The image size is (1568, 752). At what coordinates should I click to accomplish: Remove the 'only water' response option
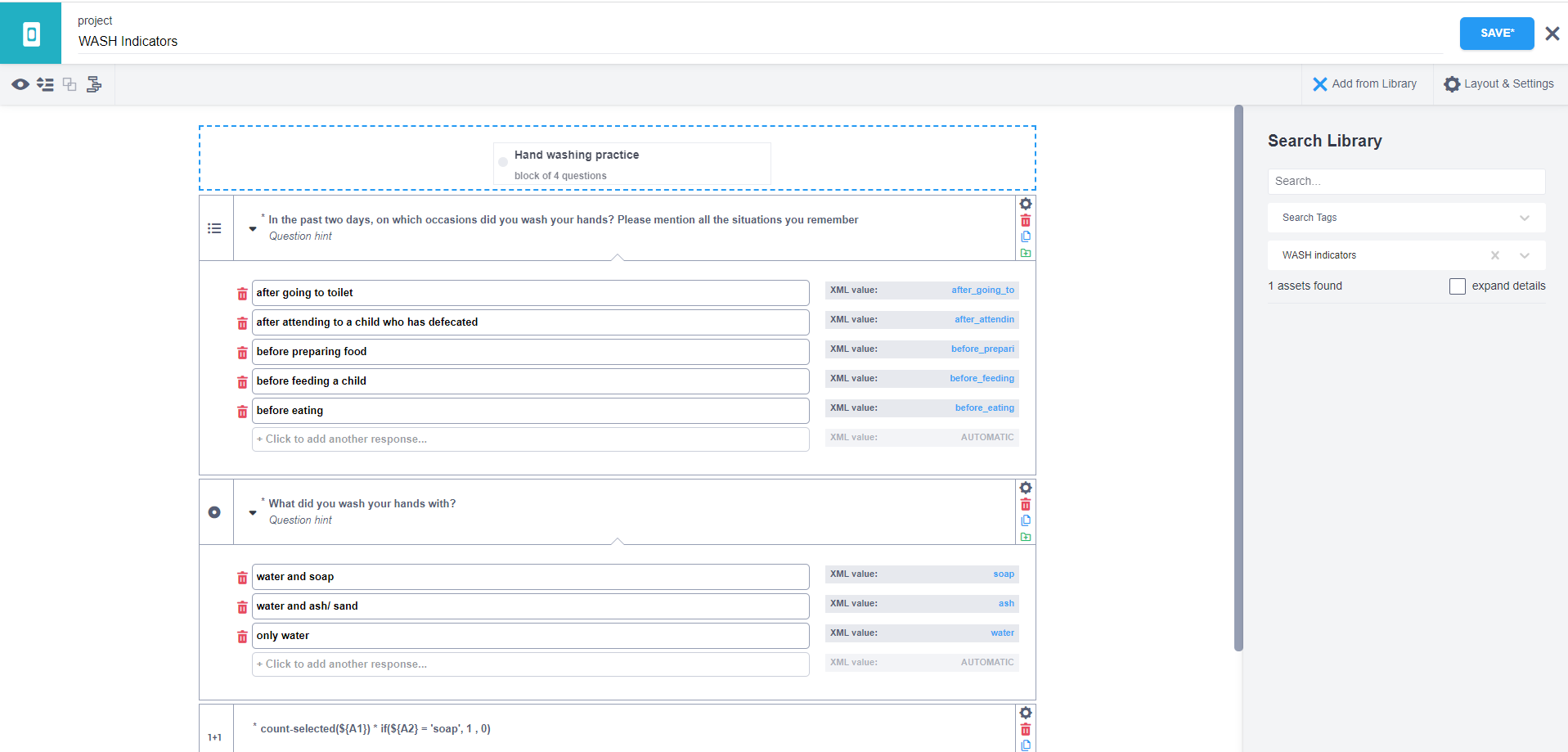point(241,636)
